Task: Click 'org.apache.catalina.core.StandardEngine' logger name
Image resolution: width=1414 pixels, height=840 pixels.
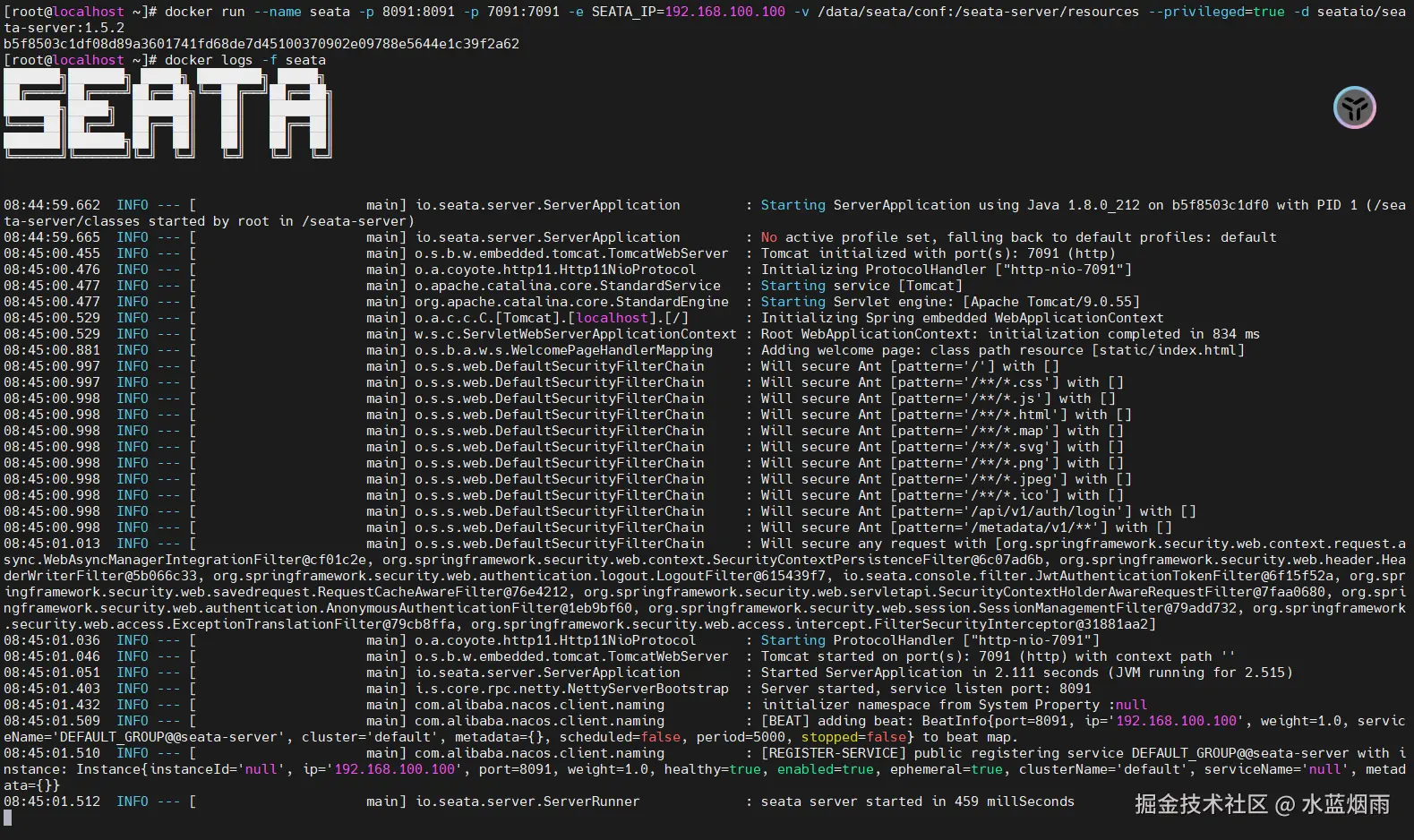Action: pyautogui.click(x=571, y=302)
